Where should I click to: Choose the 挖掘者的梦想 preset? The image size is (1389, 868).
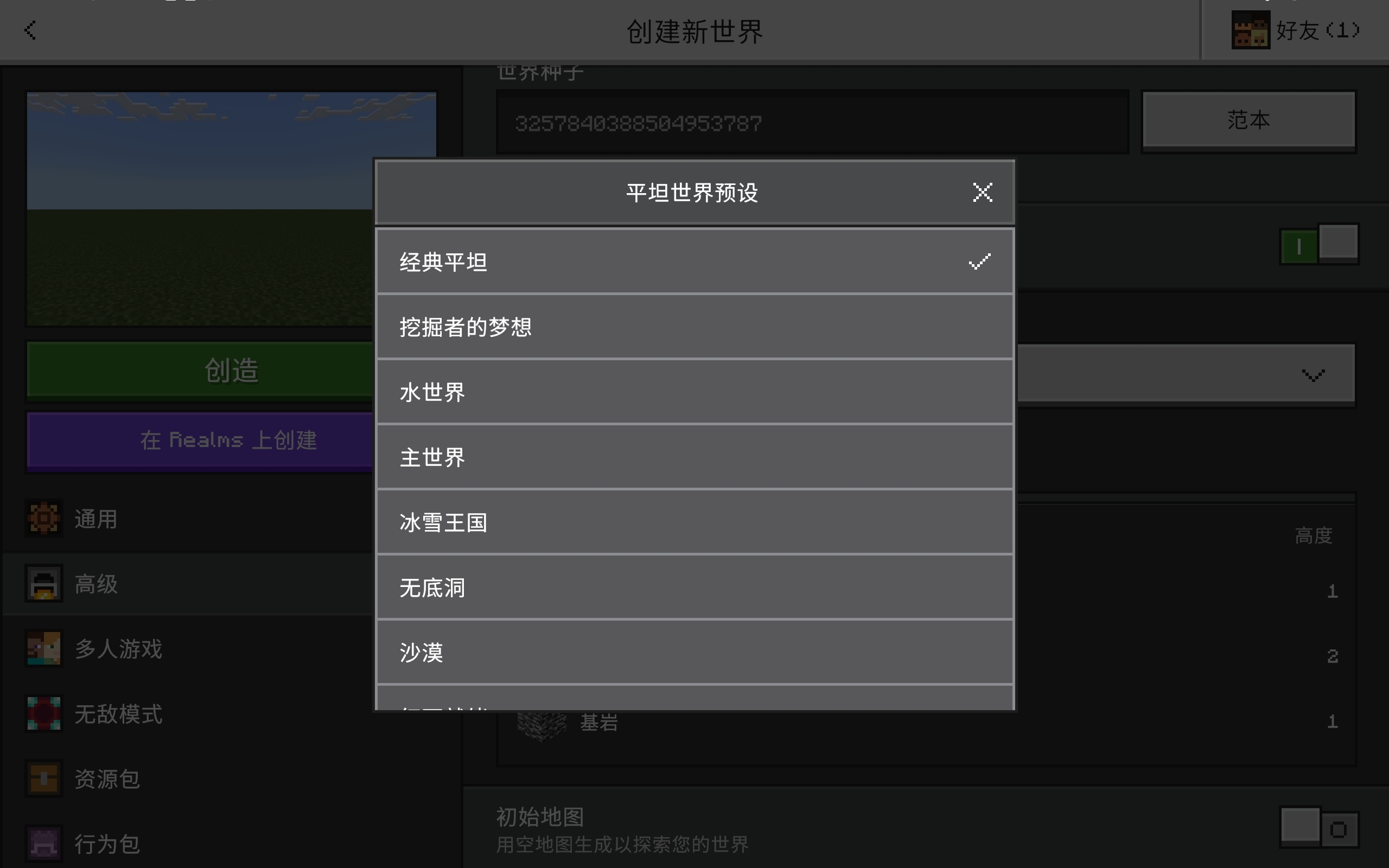point(694,327)
